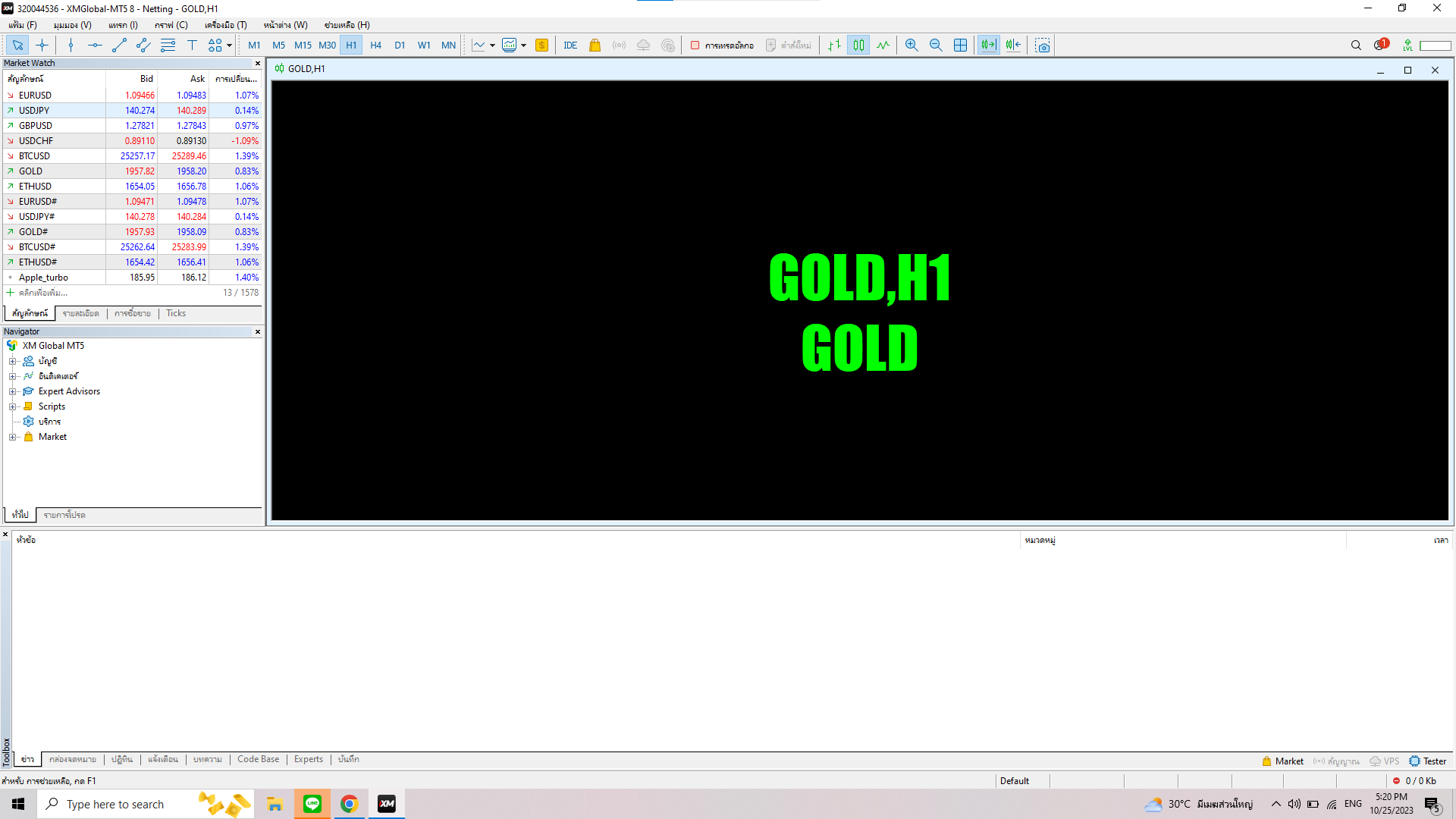Select the cursor arrow tool

17,45
